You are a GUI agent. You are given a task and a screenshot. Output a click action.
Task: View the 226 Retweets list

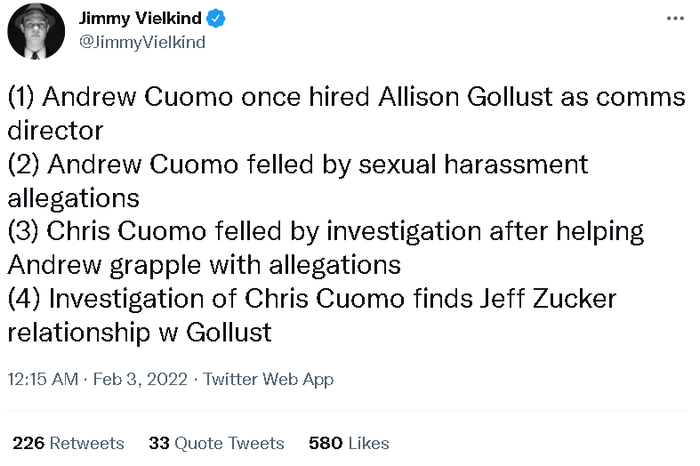tap(68, 443)
